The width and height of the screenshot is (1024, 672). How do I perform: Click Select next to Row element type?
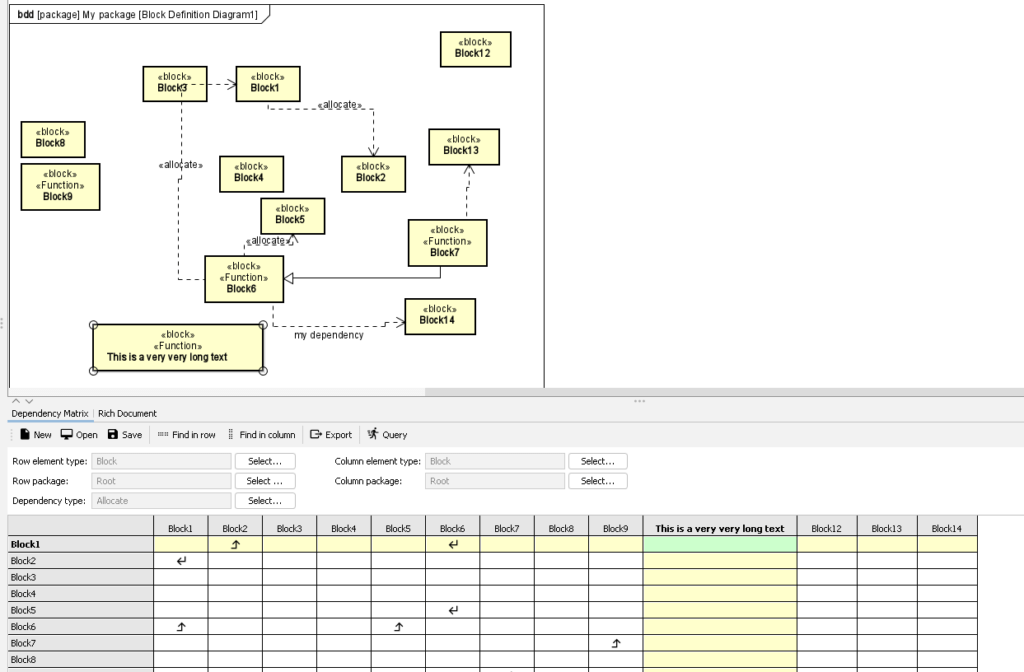264,461
